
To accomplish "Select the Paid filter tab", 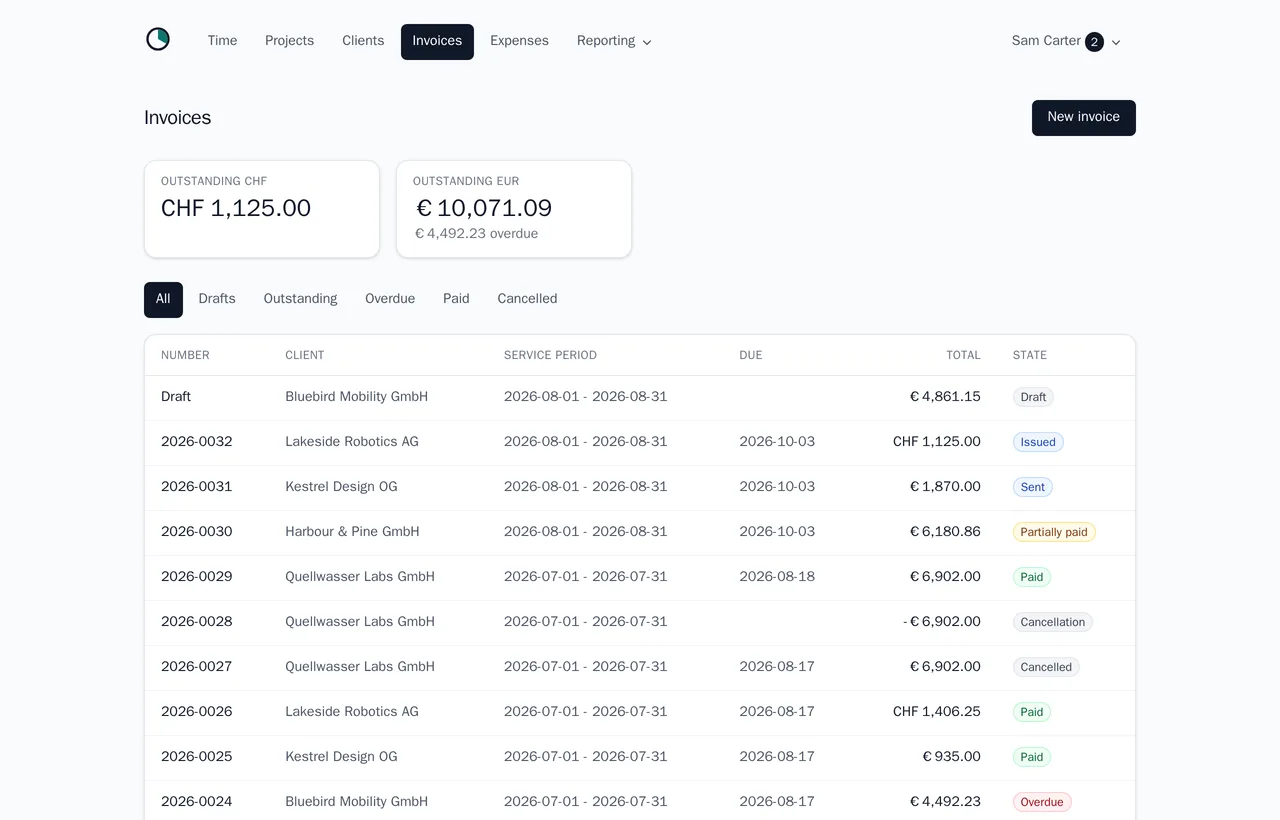I will point(456,299).
